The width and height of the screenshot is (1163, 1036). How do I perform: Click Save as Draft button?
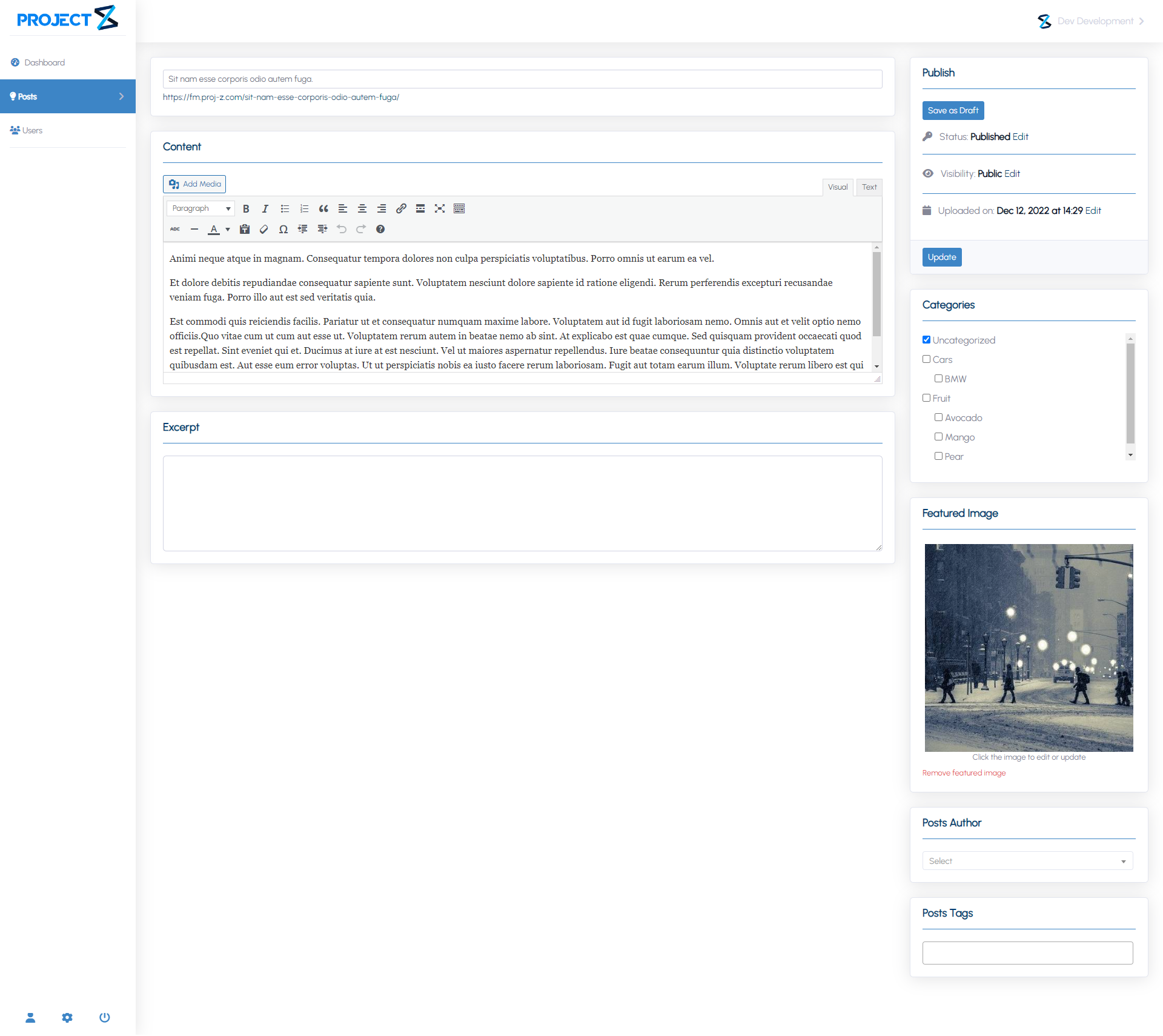click(x=953, y=110)
